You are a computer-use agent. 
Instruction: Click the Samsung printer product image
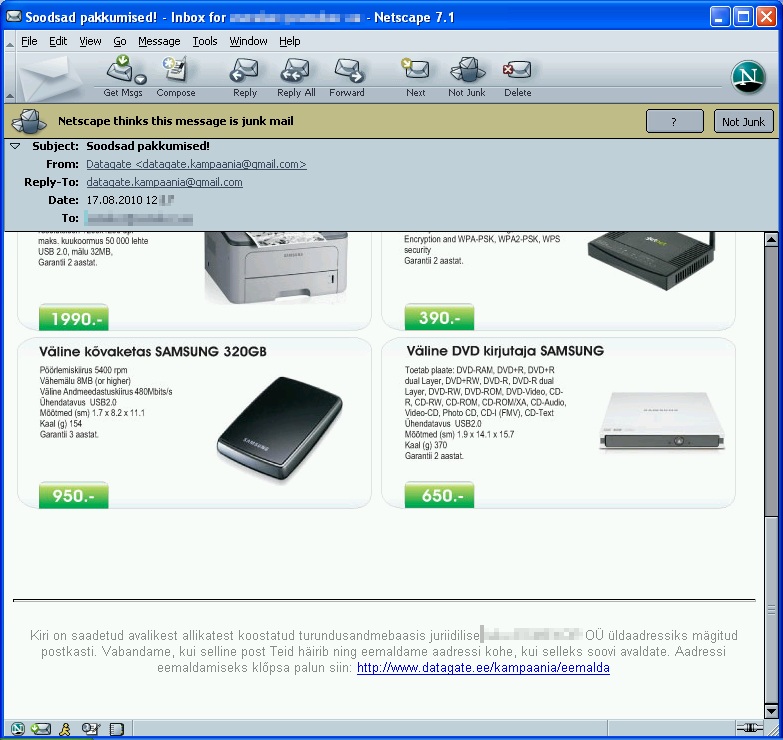click(x=276, y=267)
